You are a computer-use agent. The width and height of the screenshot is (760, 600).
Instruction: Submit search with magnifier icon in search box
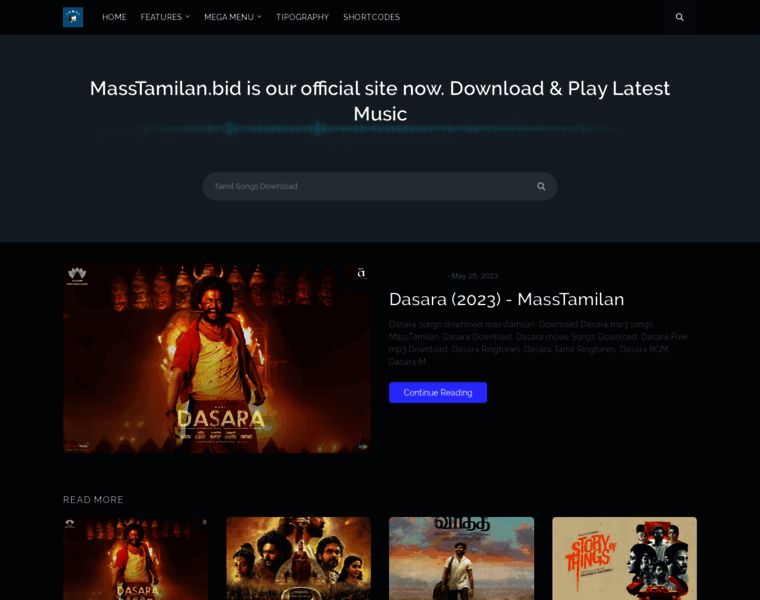pos(541,187)
